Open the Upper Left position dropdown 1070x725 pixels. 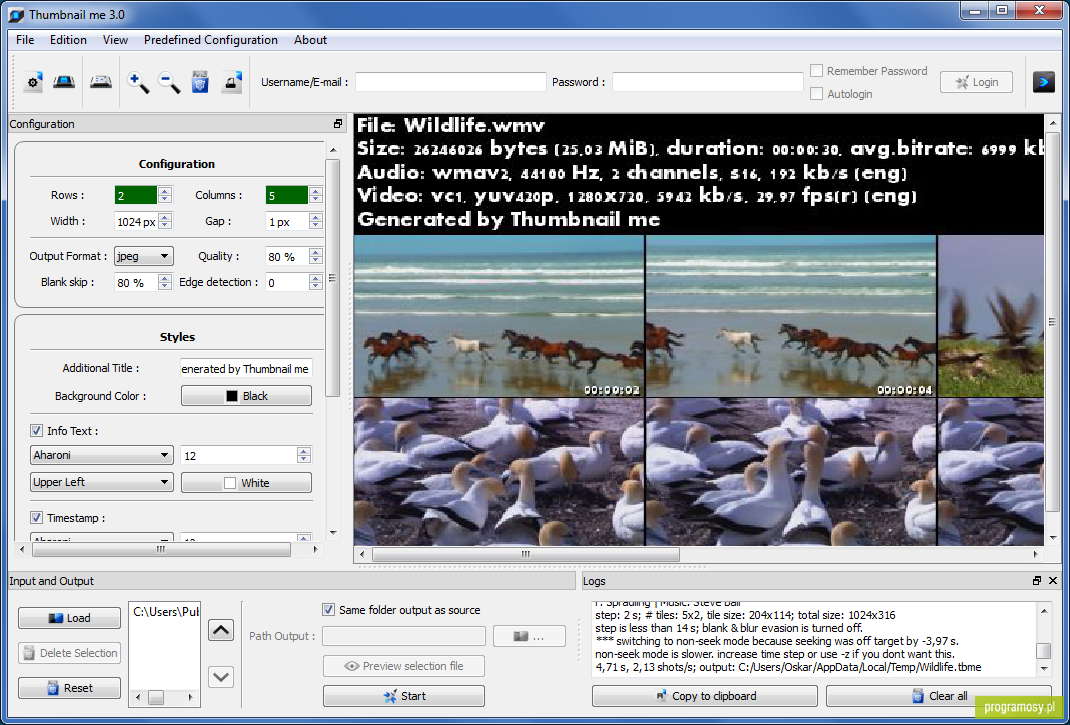point(102,482)
